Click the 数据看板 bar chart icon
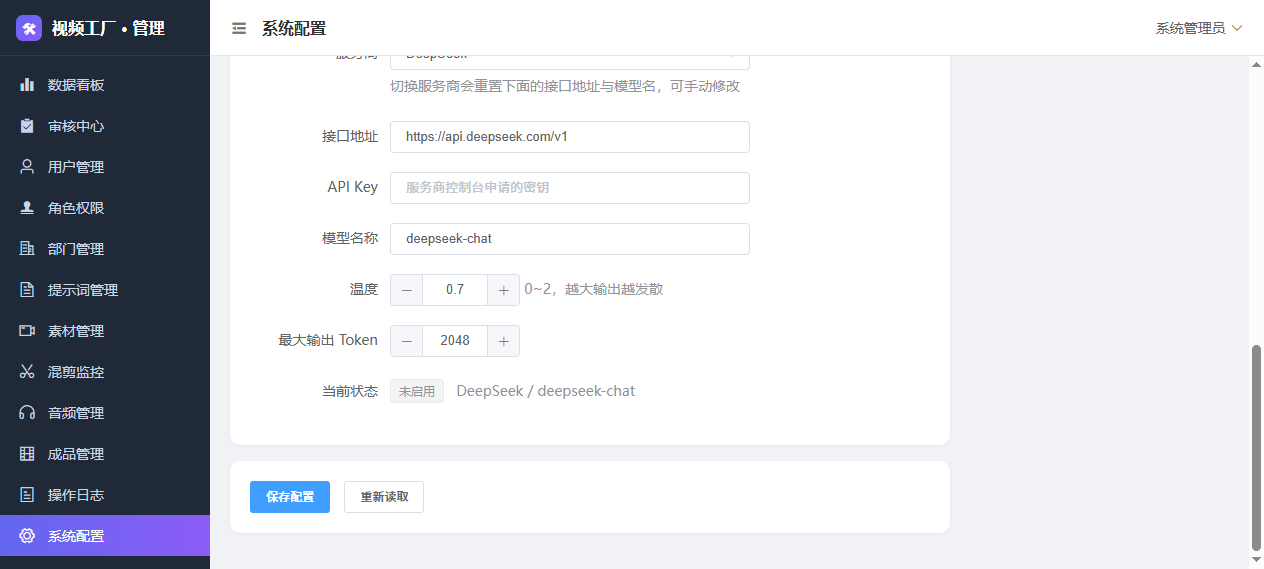1264x569 pixels. point(27,85)
